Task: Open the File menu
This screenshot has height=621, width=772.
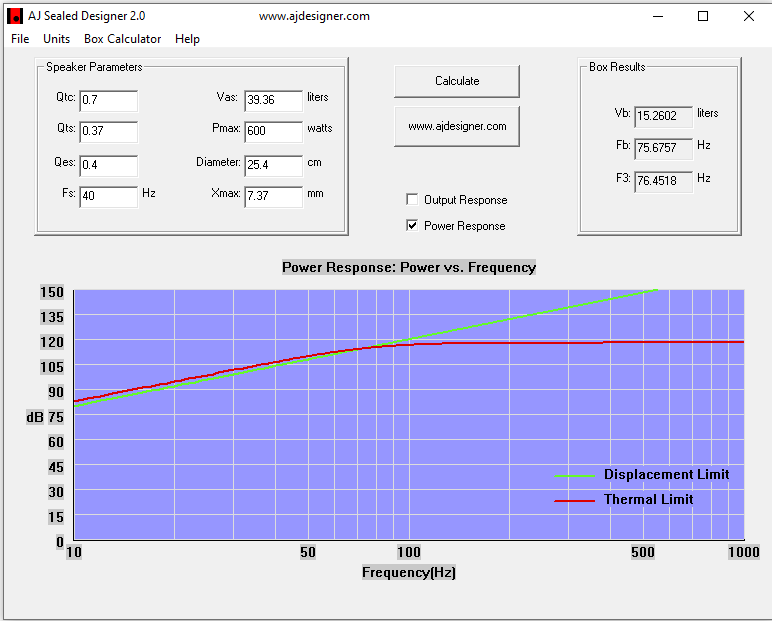Action: click(20, 39)
